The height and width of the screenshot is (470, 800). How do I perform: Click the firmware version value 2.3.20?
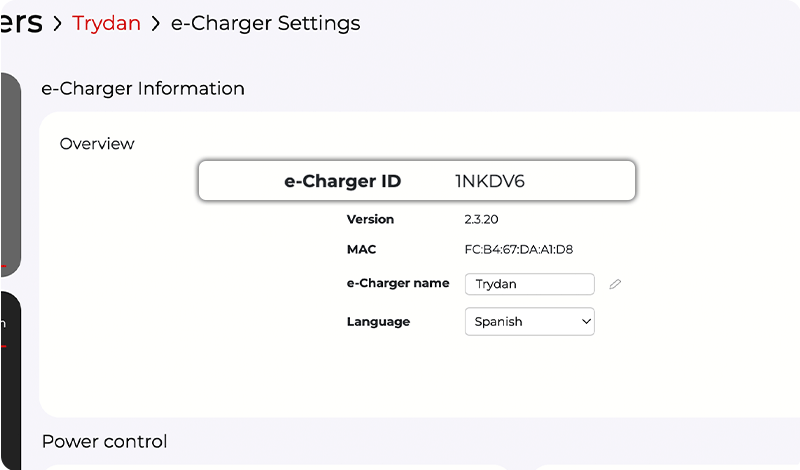point(482,219)
